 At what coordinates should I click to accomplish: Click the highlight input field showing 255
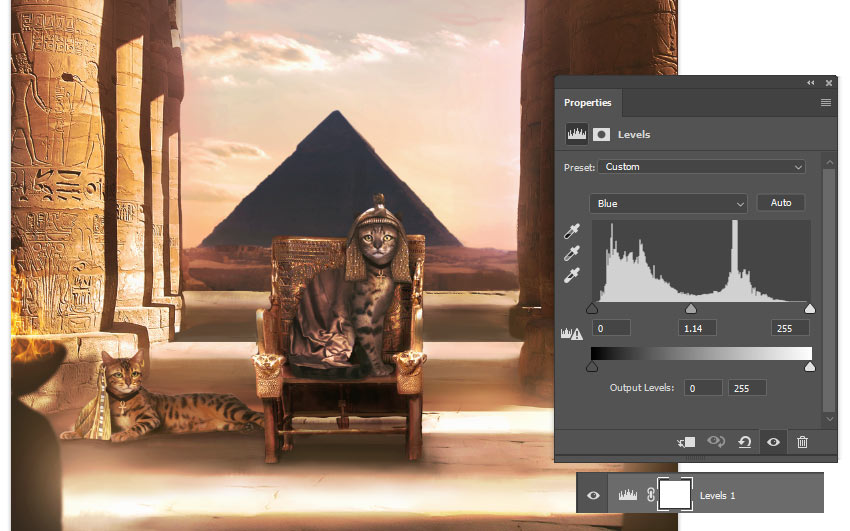[x=790, y=328]
